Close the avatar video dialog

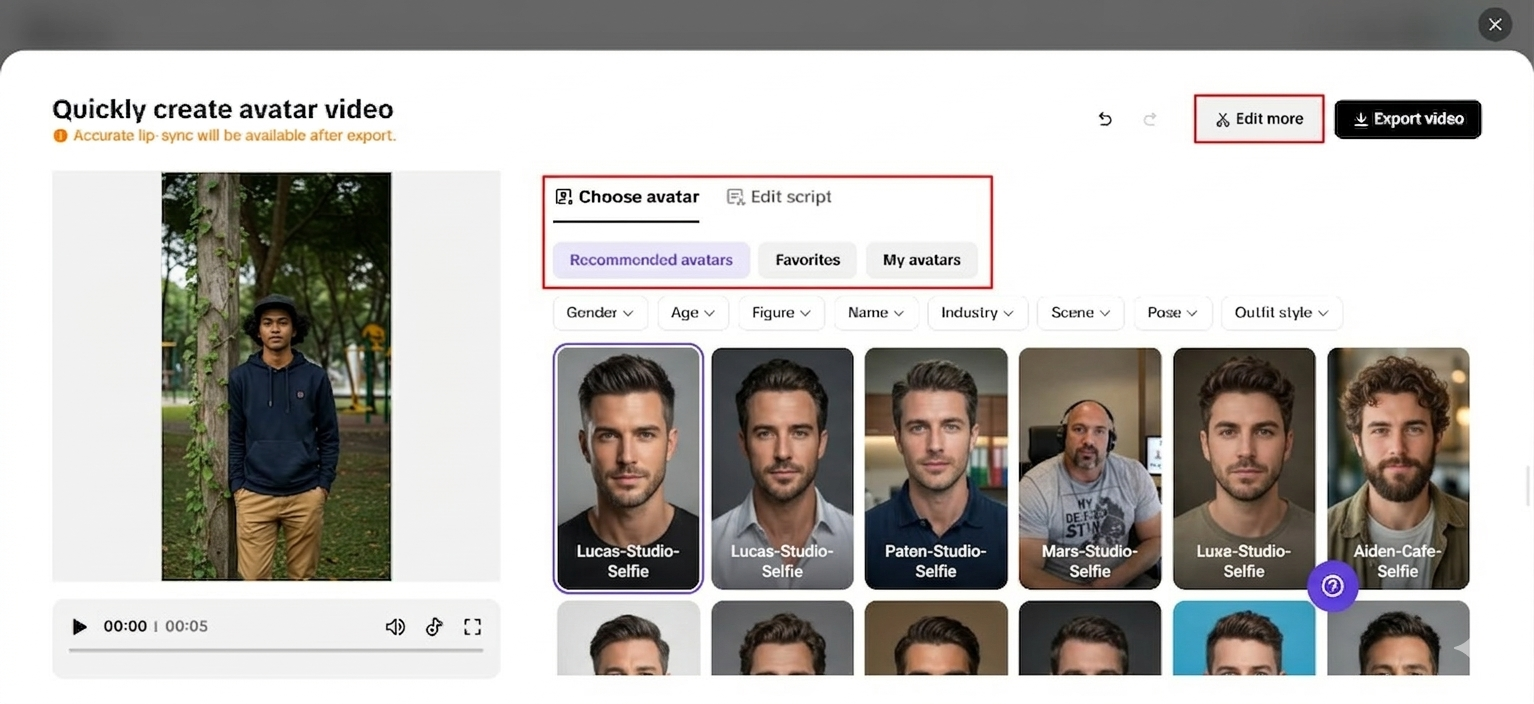coord(1495,25)
